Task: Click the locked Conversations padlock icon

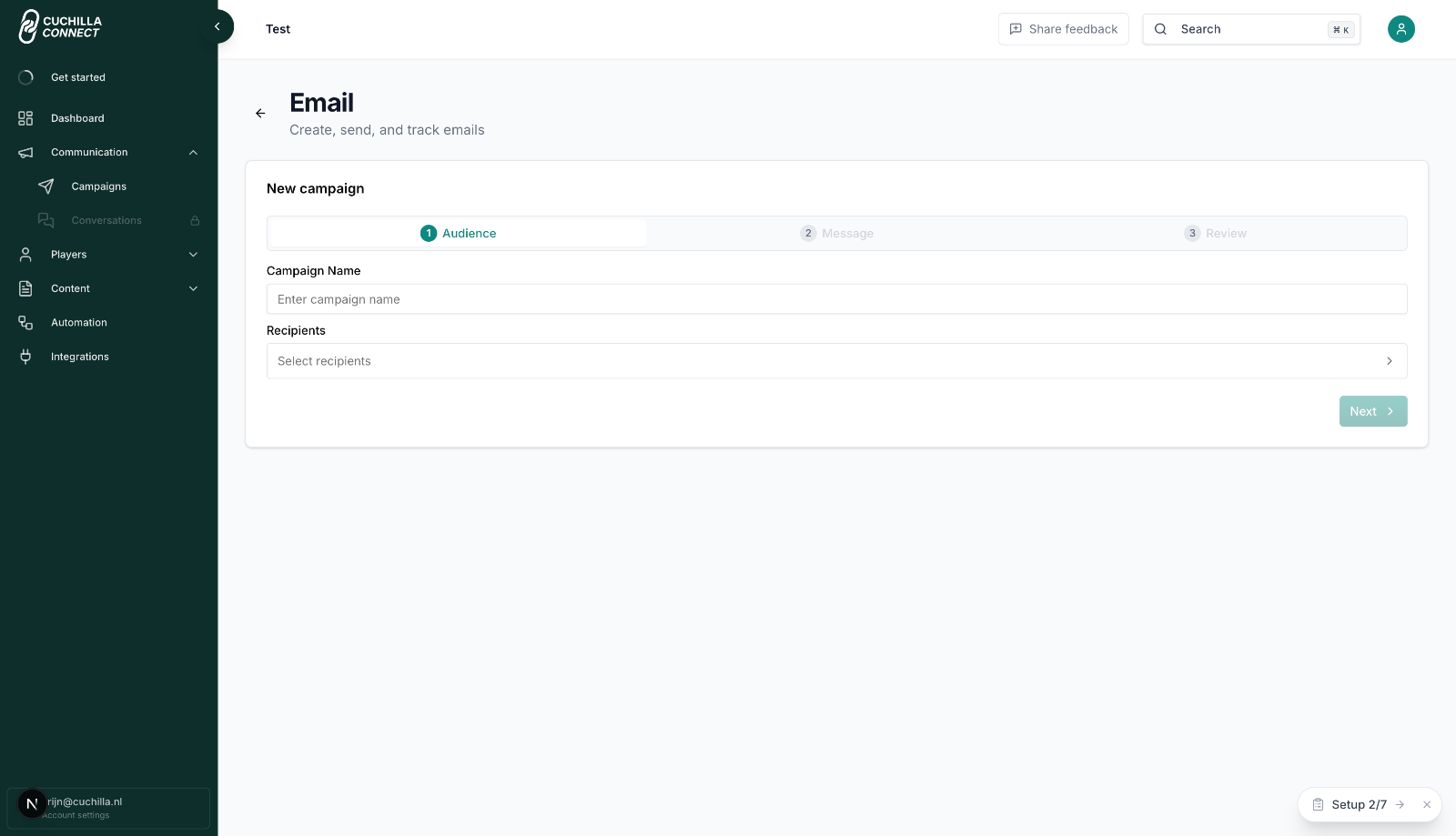Action: [195, 221]
